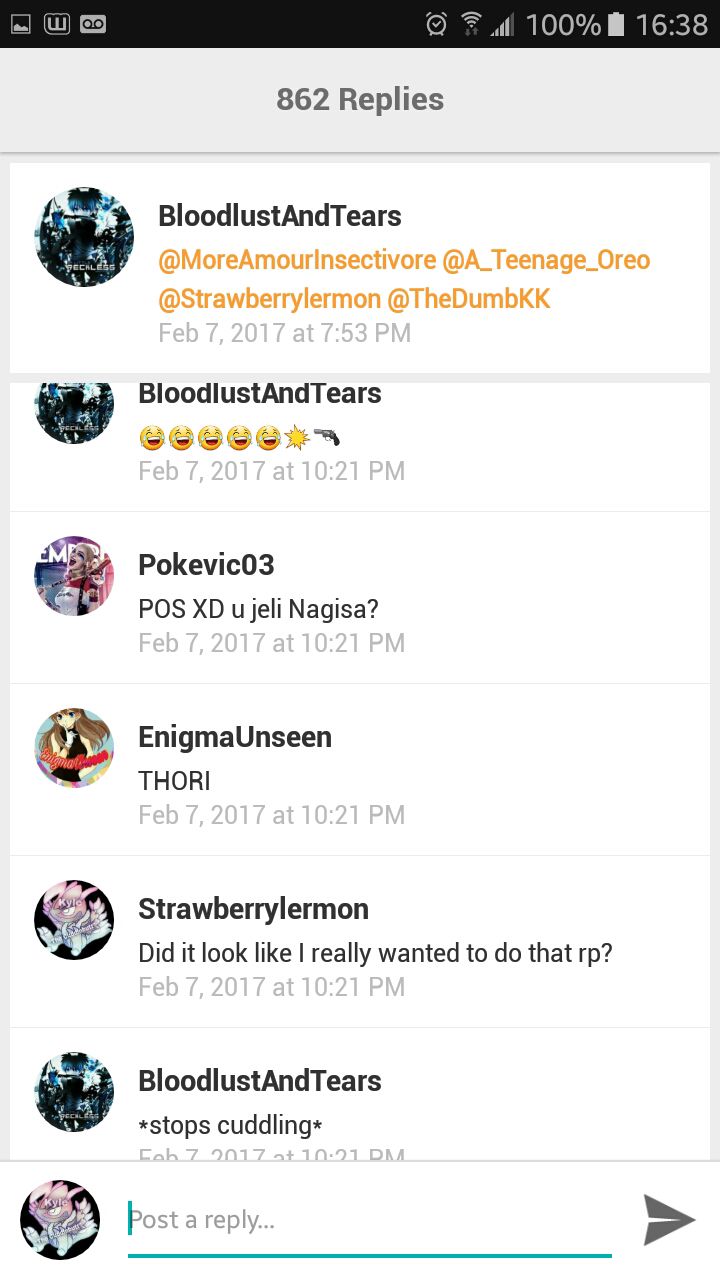This screenshot has width=720, height=1280.
Task: Tap the voicemail notification icon
Action: [x=93, y=24]
